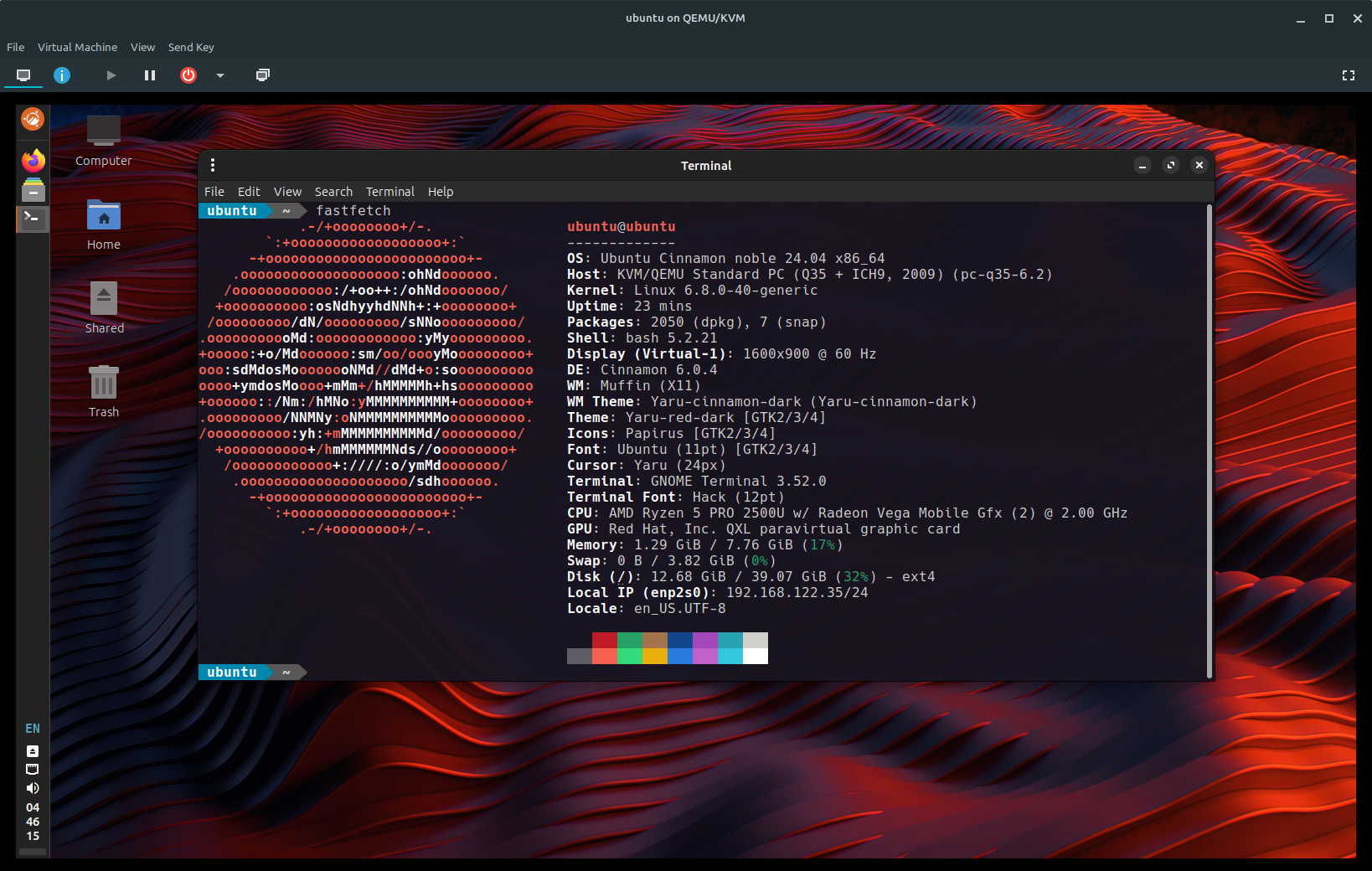This screenshot has width=1372, height=871.
Task: Open the virt-manager File menu
Action: click(16, 47)
